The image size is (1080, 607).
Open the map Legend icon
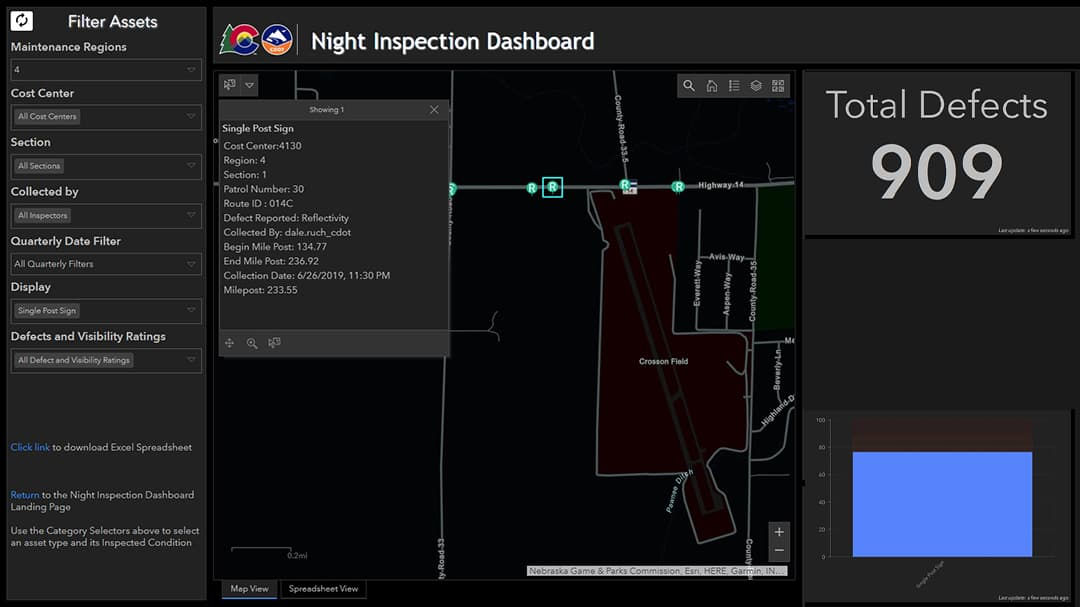point(733,86)
